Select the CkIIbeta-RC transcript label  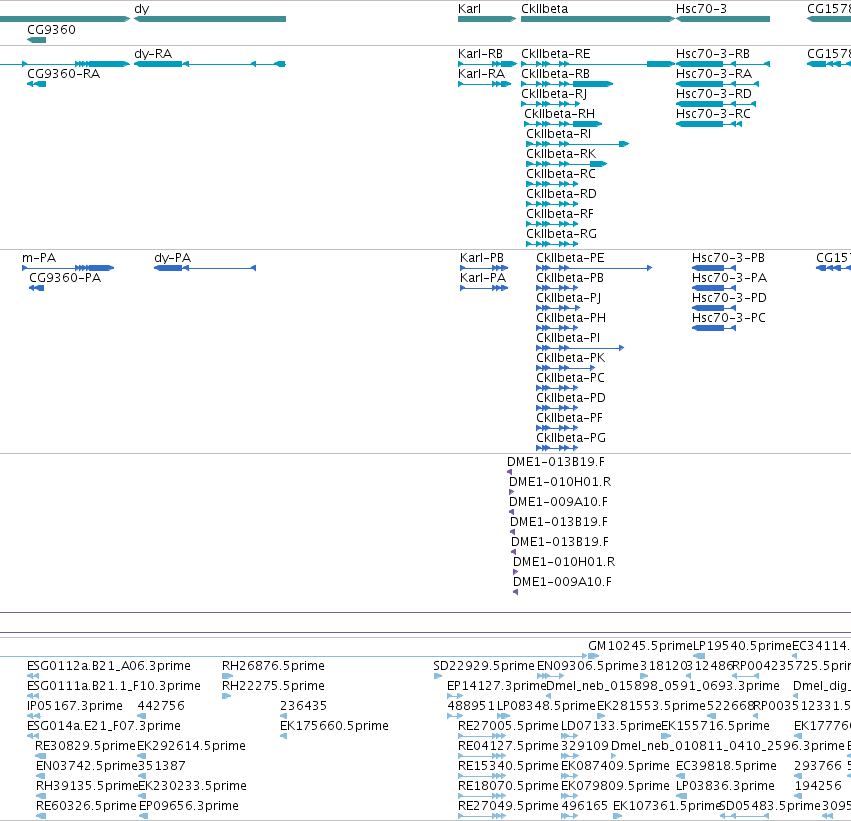(x=561, y=174)
